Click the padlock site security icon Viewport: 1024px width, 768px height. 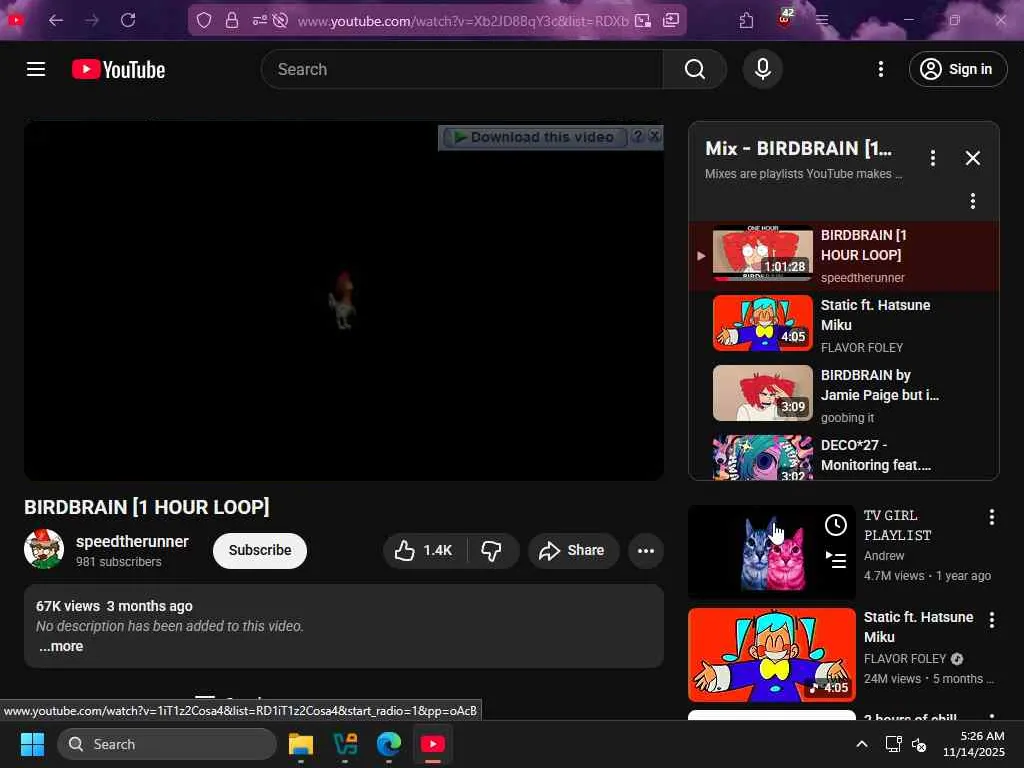[x=231, y=21]
